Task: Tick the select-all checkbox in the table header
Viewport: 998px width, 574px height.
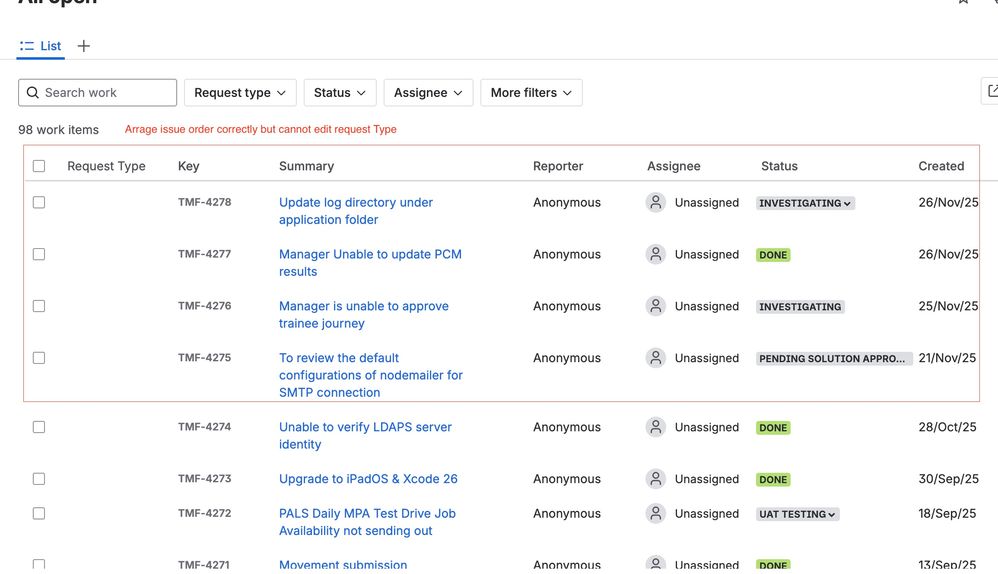Action: pos(39,166)
